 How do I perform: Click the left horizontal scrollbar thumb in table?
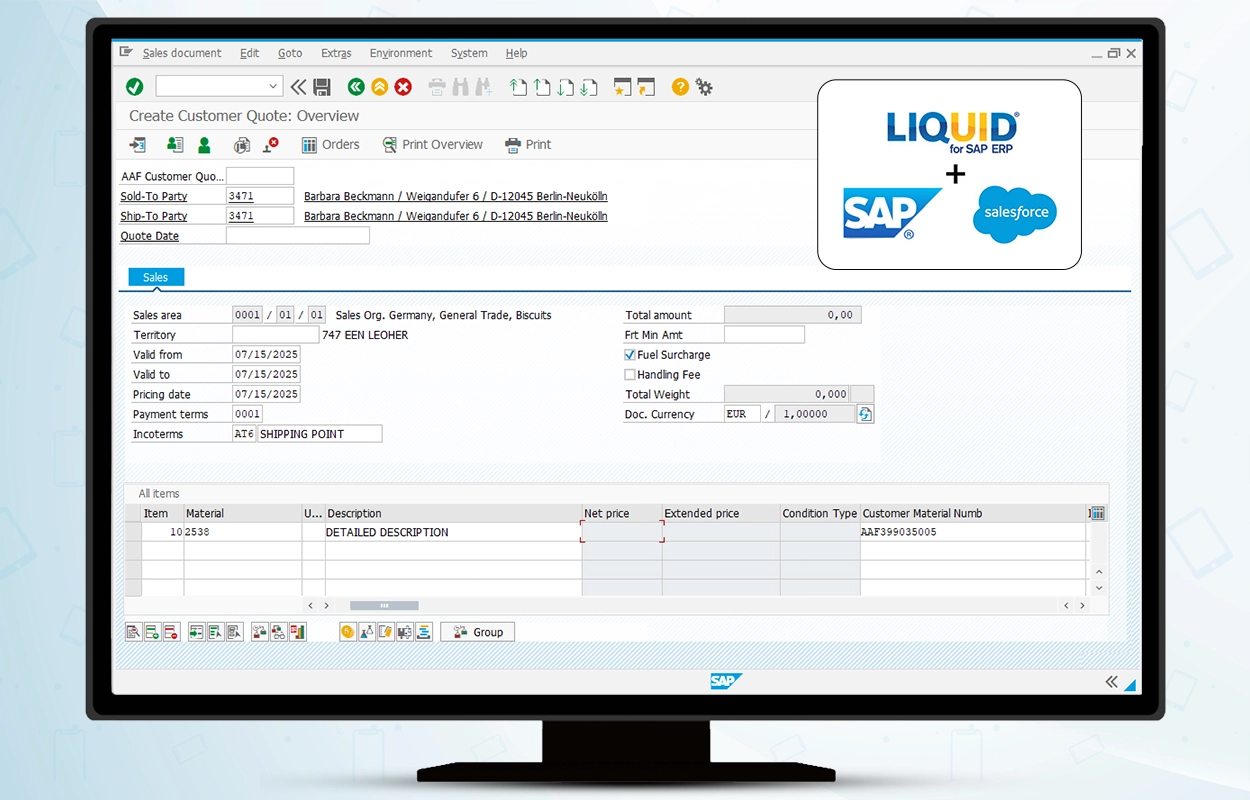pos(384,606)
